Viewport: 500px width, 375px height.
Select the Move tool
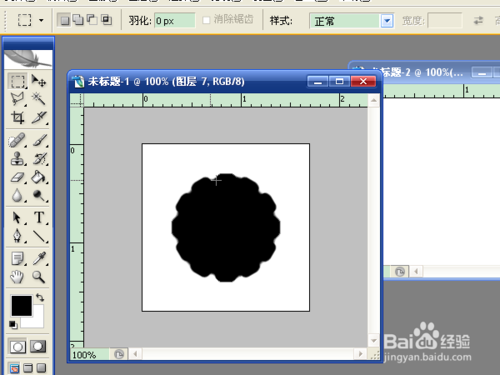tap(39, 81)
